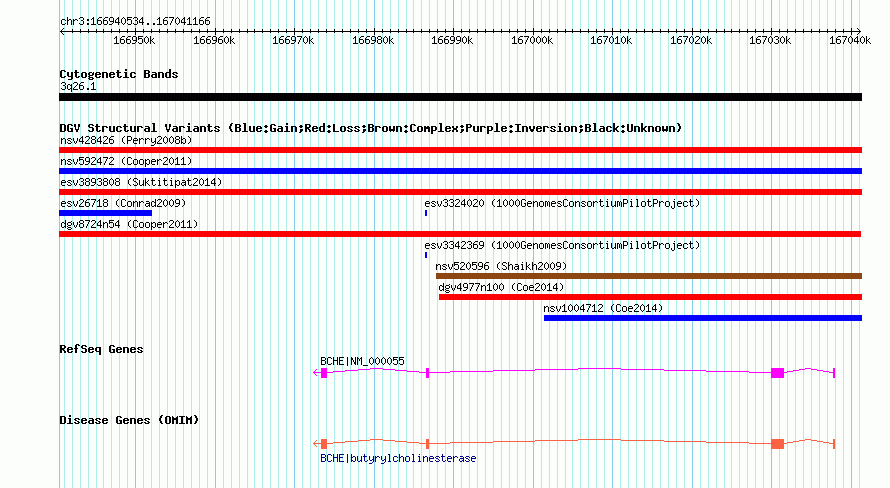Click the chr3:166940534..167041166 coordinate label
The width and height of the screenshot is (890, 488).
tap(135, 21)
